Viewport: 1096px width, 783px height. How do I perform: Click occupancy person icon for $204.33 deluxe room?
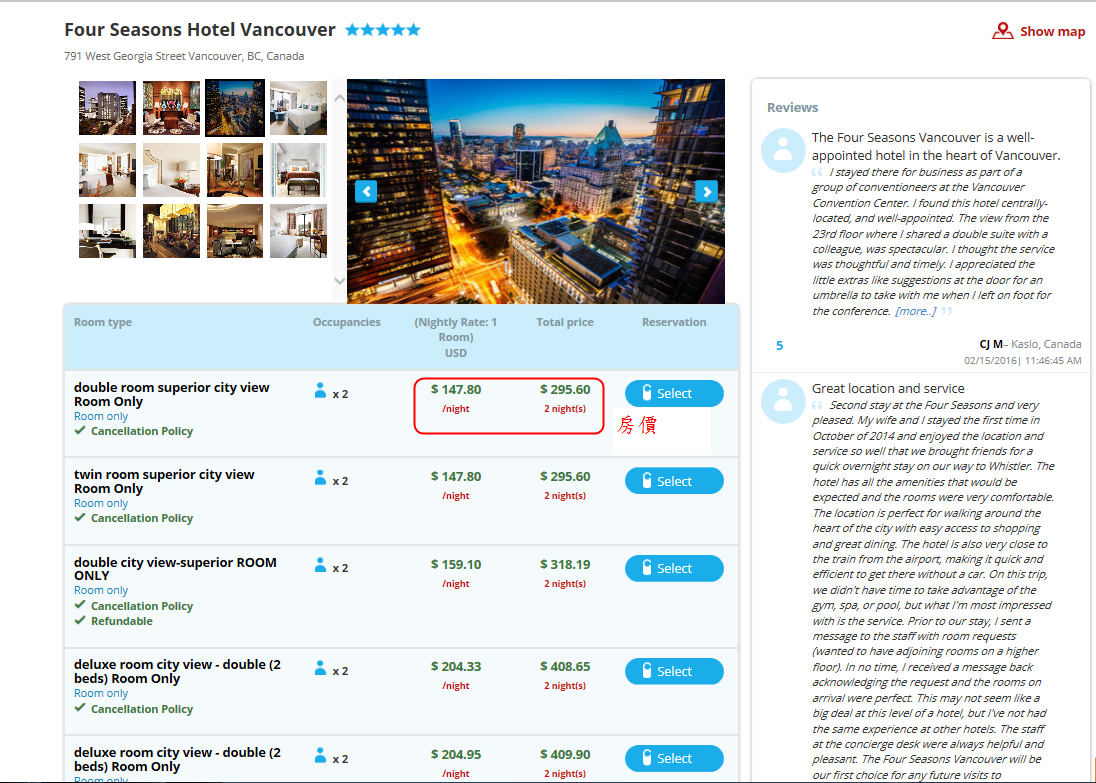pos(320,668)
